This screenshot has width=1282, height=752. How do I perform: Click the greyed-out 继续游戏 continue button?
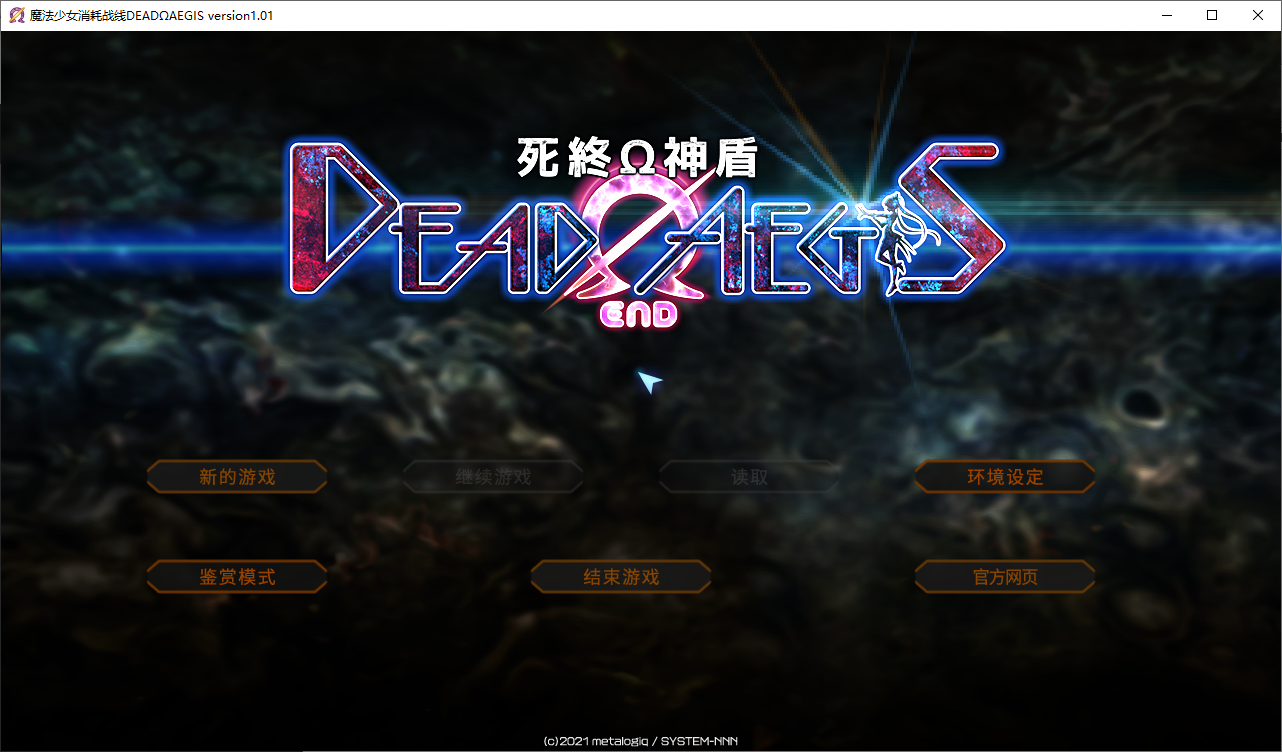(493, 477)
